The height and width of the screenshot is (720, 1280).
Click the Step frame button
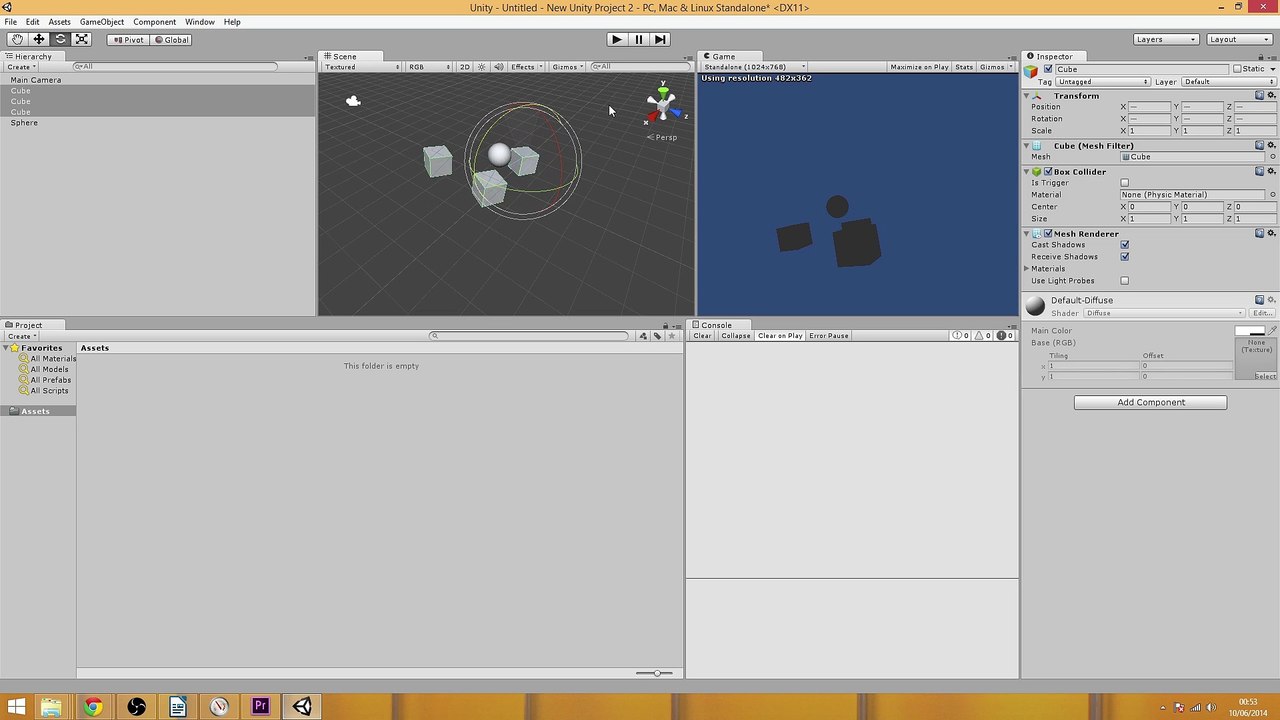pyautogui.click(x=660, y=39)
